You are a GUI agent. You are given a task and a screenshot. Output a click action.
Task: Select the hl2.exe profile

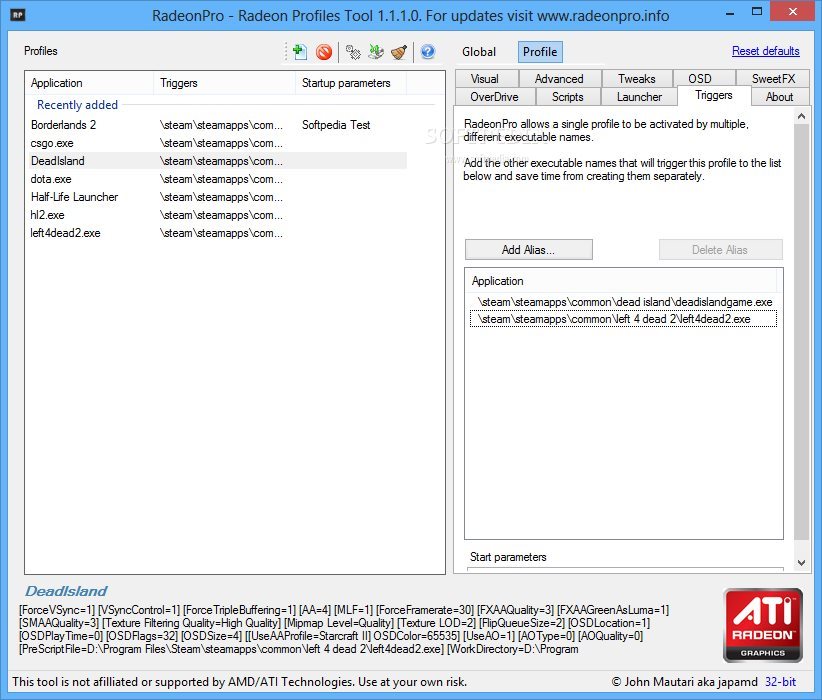click(x=47, y=215)
